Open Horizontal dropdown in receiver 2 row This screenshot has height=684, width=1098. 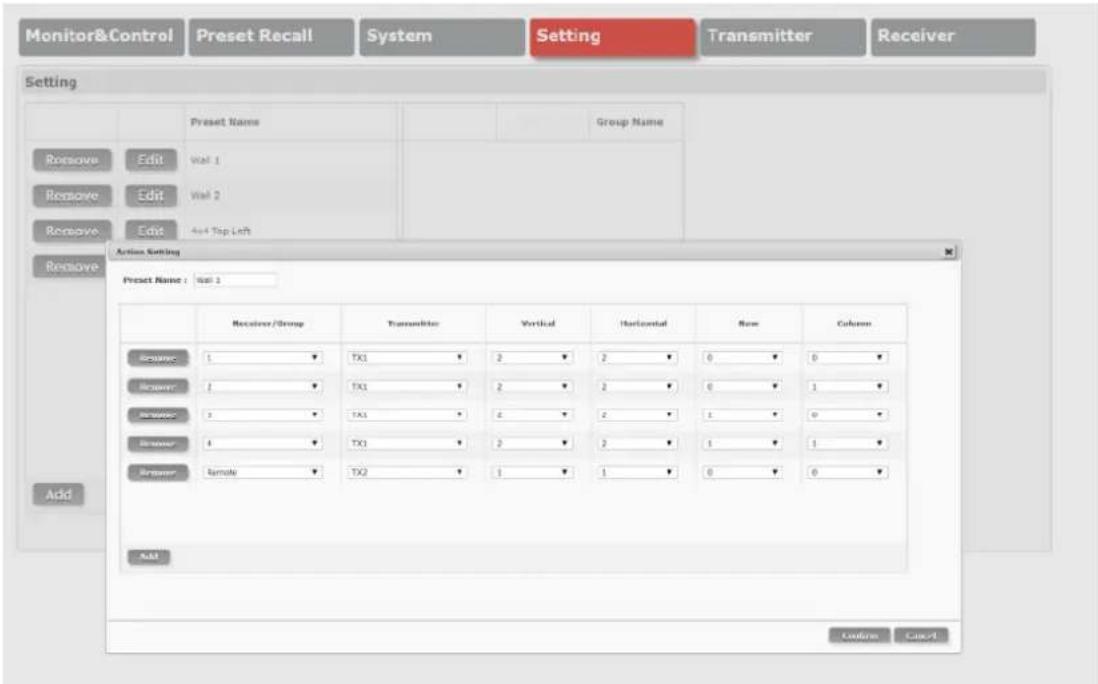[638, 386]
